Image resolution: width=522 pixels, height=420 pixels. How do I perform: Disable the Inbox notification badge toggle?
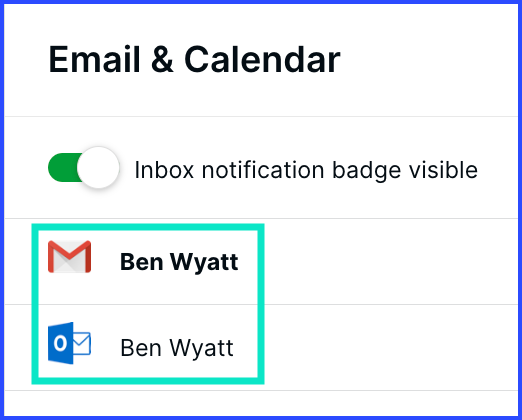84,167
